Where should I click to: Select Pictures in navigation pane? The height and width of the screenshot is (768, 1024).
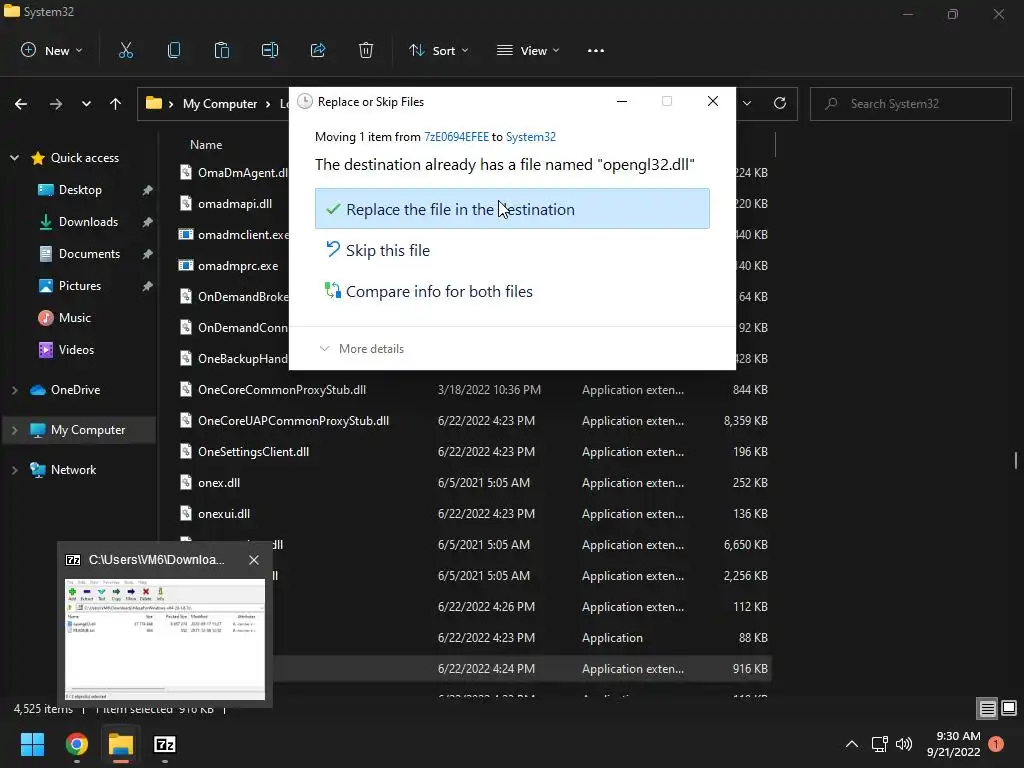[80, 286]
